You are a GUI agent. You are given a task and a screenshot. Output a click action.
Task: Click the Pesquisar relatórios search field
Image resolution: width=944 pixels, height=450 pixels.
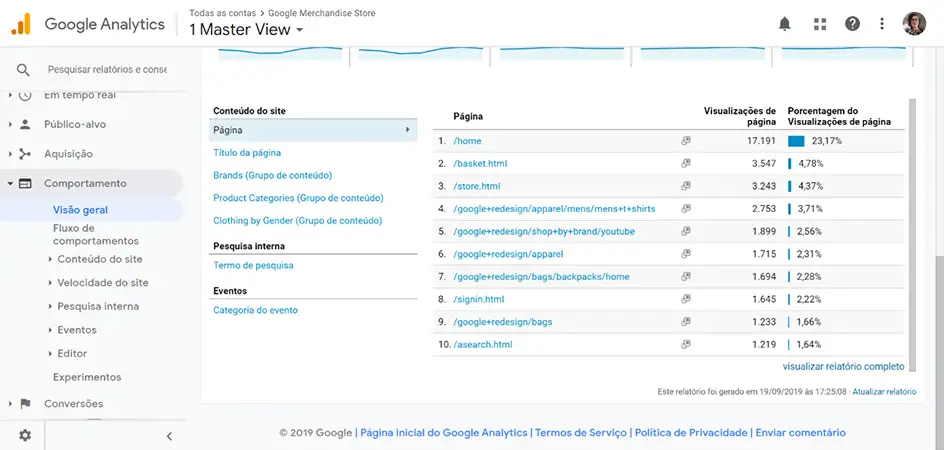107,70
